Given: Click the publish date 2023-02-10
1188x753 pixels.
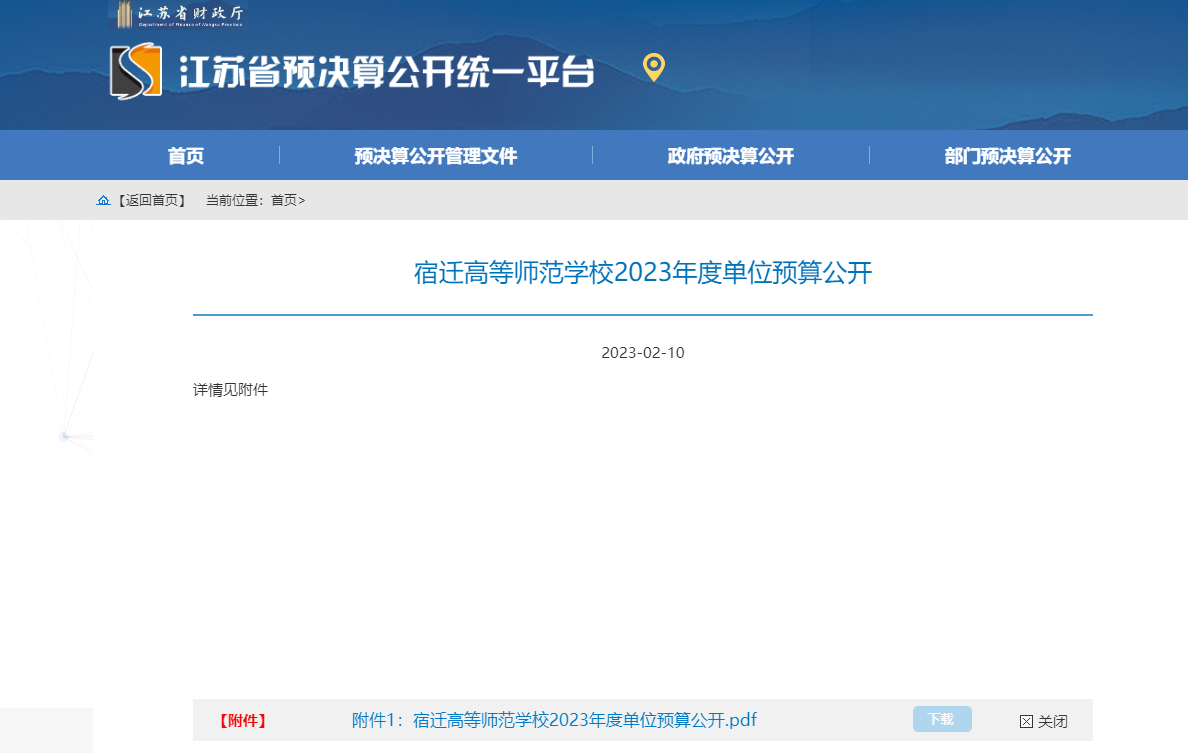Looking at the screenshot, I should (x=642, y=353).
